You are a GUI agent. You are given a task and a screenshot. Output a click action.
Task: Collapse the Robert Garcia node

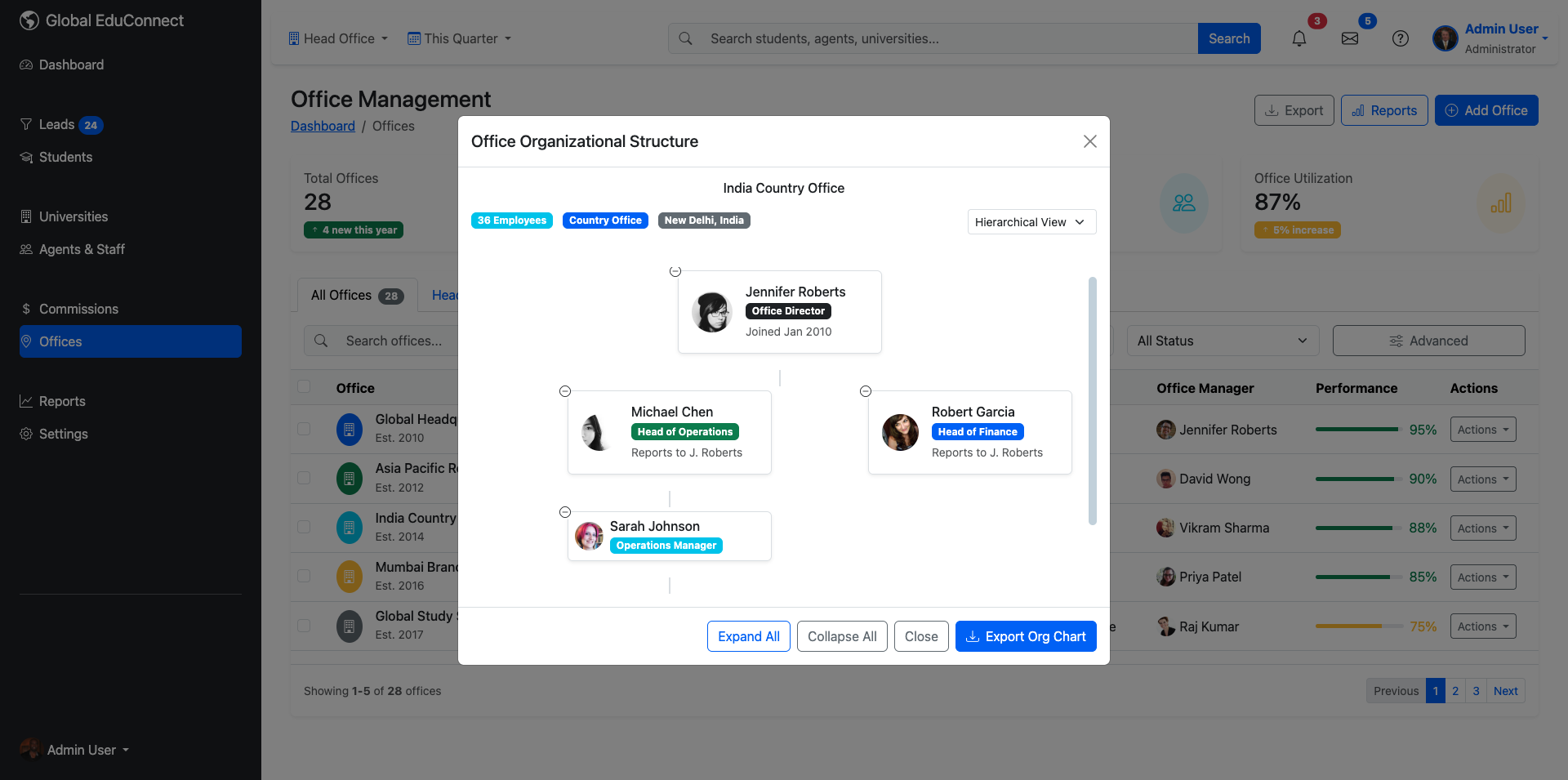click(x=866, y=391)
